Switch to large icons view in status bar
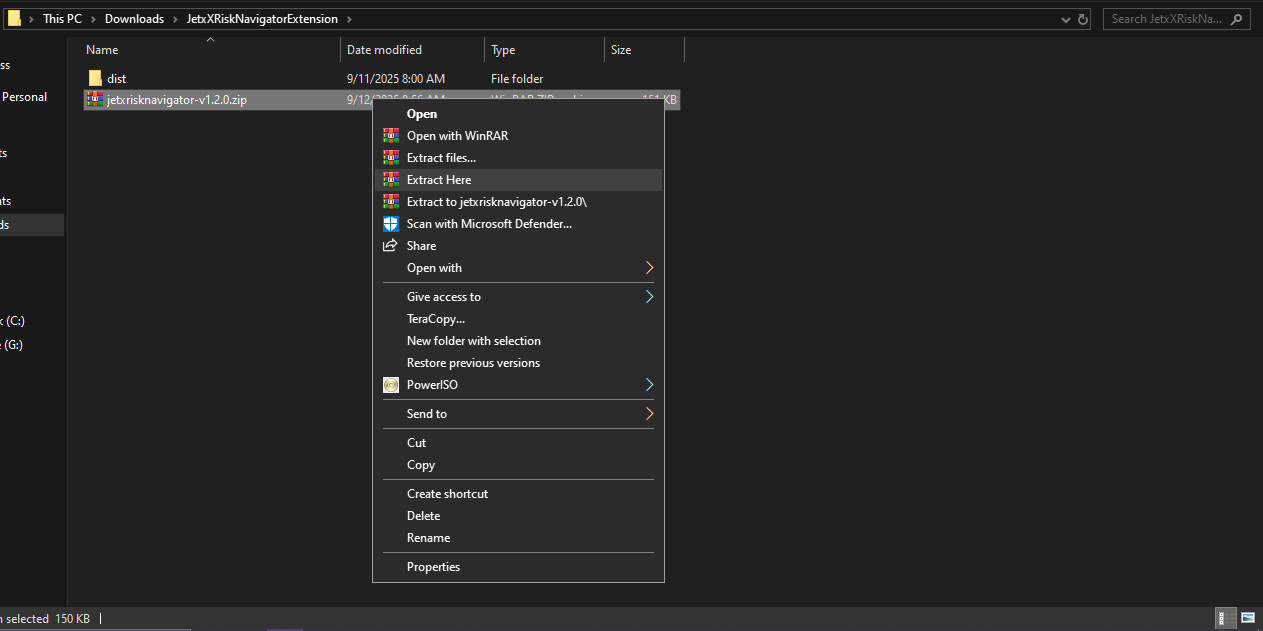The width and height of the screenshot is (1263, 631). (1247, 618)
